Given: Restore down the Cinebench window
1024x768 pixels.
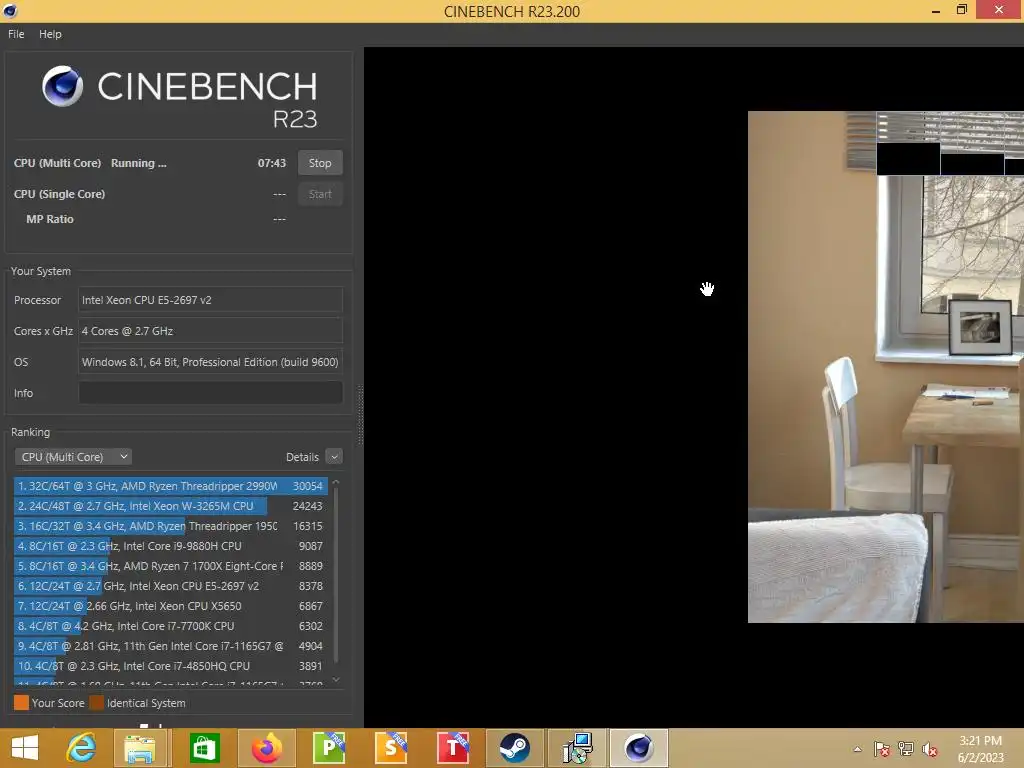Looking at the screenshot, I should click(961, 10).
